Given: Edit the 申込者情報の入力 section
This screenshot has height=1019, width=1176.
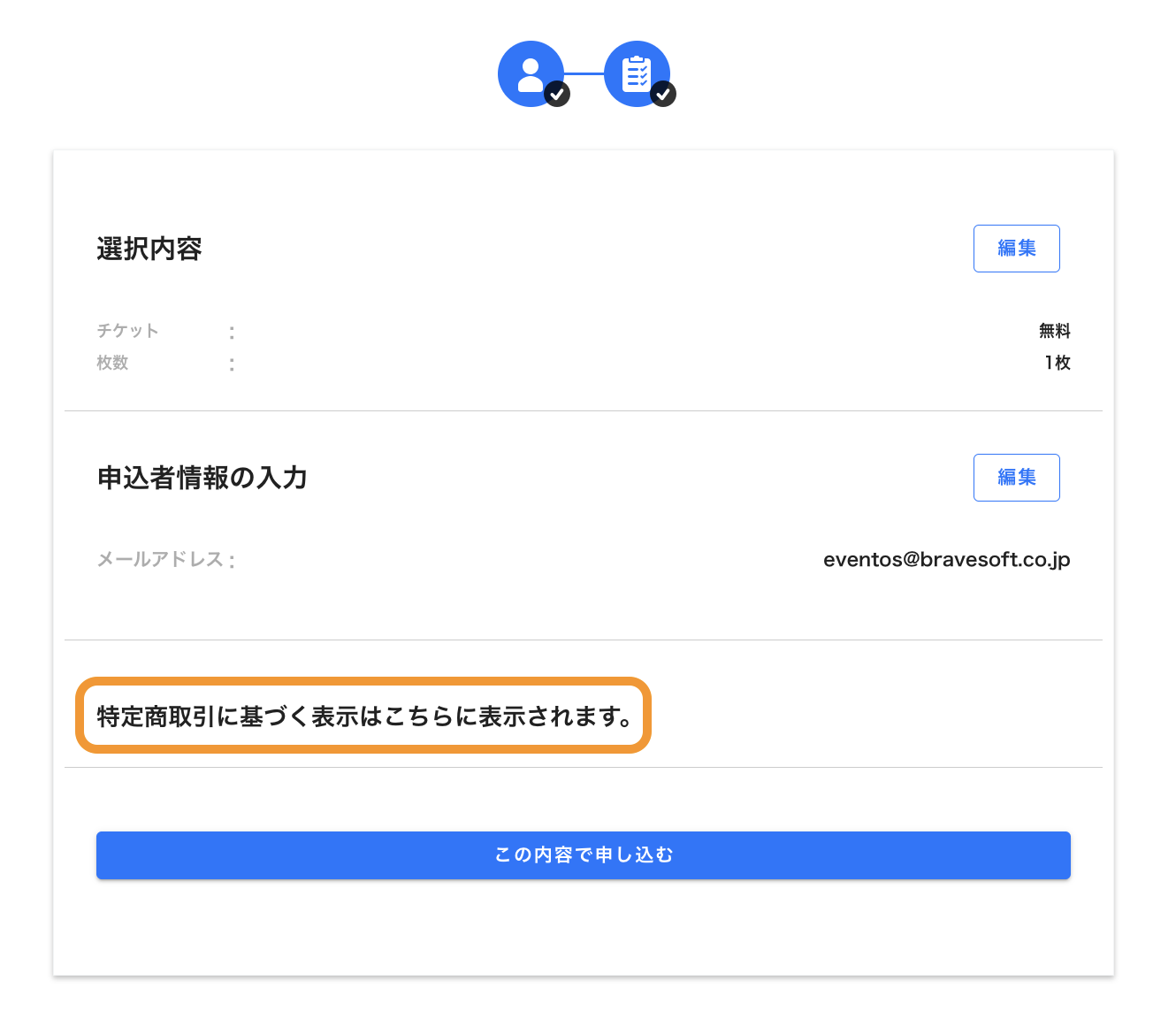Looking at the screenshot, I should pos(1016,478).
